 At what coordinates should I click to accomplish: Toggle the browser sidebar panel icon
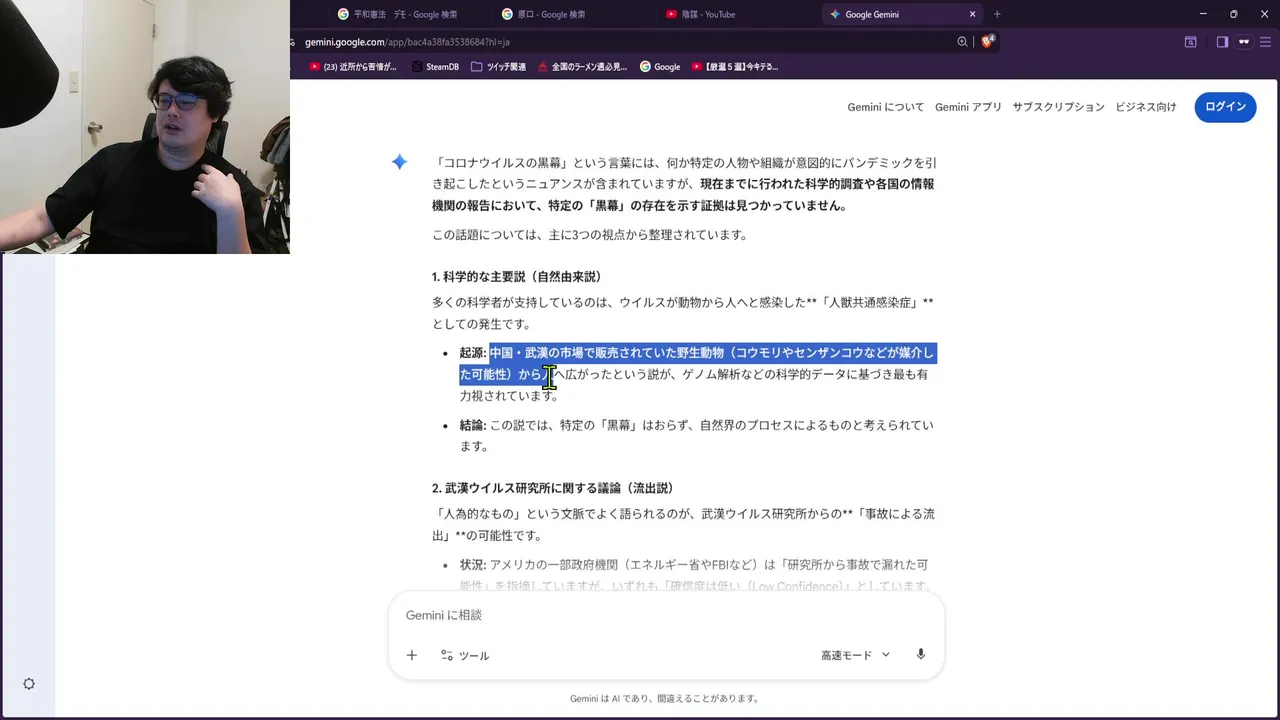pyautogui.click(x=1222, y=42)
